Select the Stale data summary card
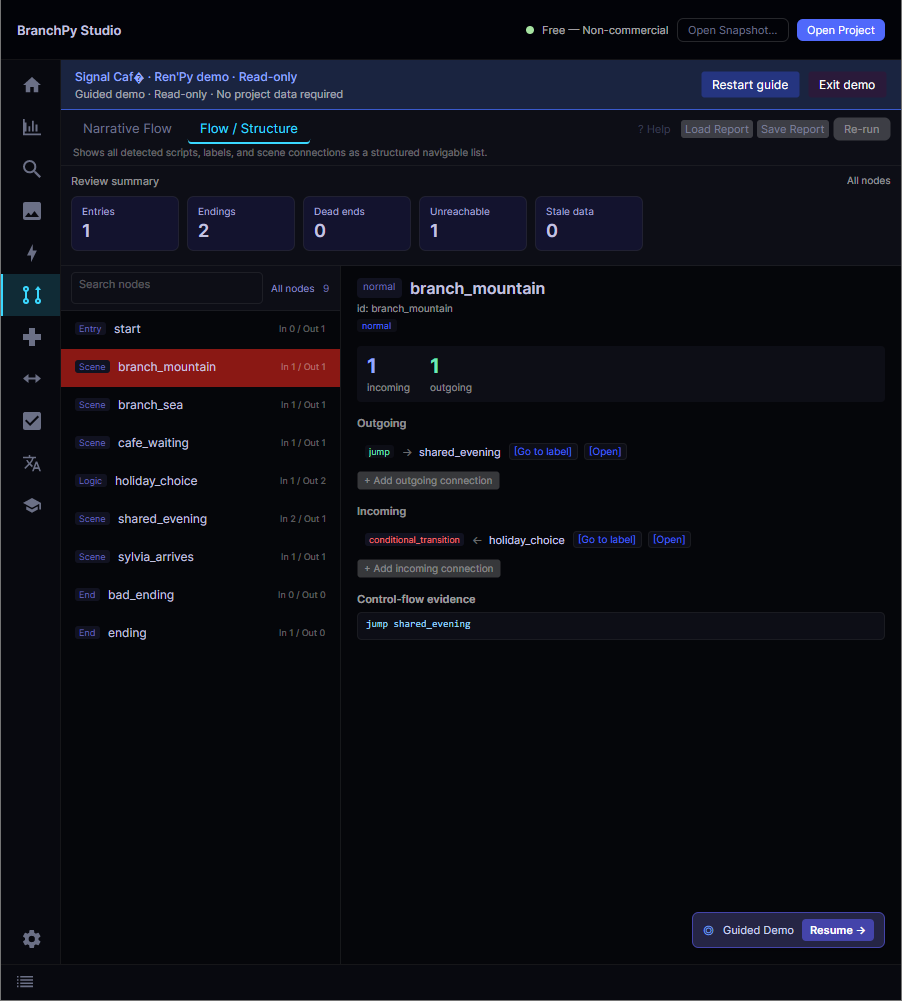The width and height of the screenshot is (902, 1001). (589, 223)
